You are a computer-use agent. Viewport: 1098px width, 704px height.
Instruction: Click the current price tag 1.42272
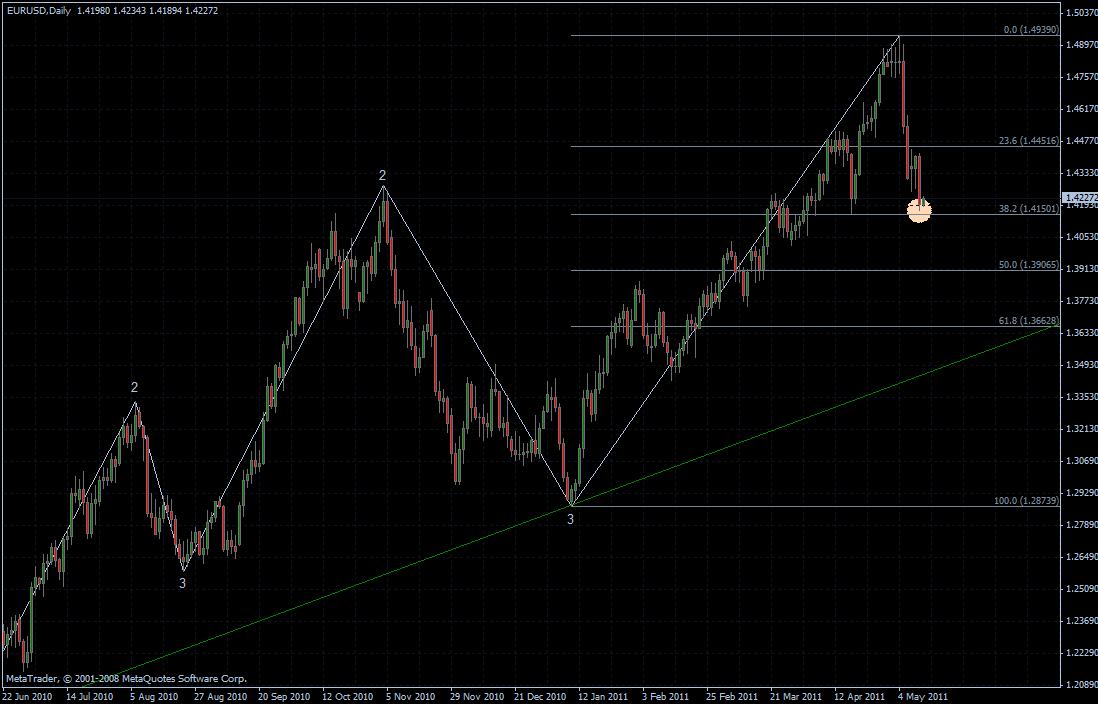[x=1080, y=198]
